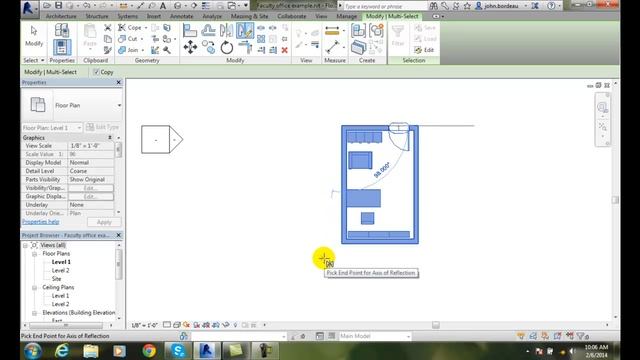Open the Site view in Project Browser
The width and height of the screenshot is (640, 360).
pos(56,279)
